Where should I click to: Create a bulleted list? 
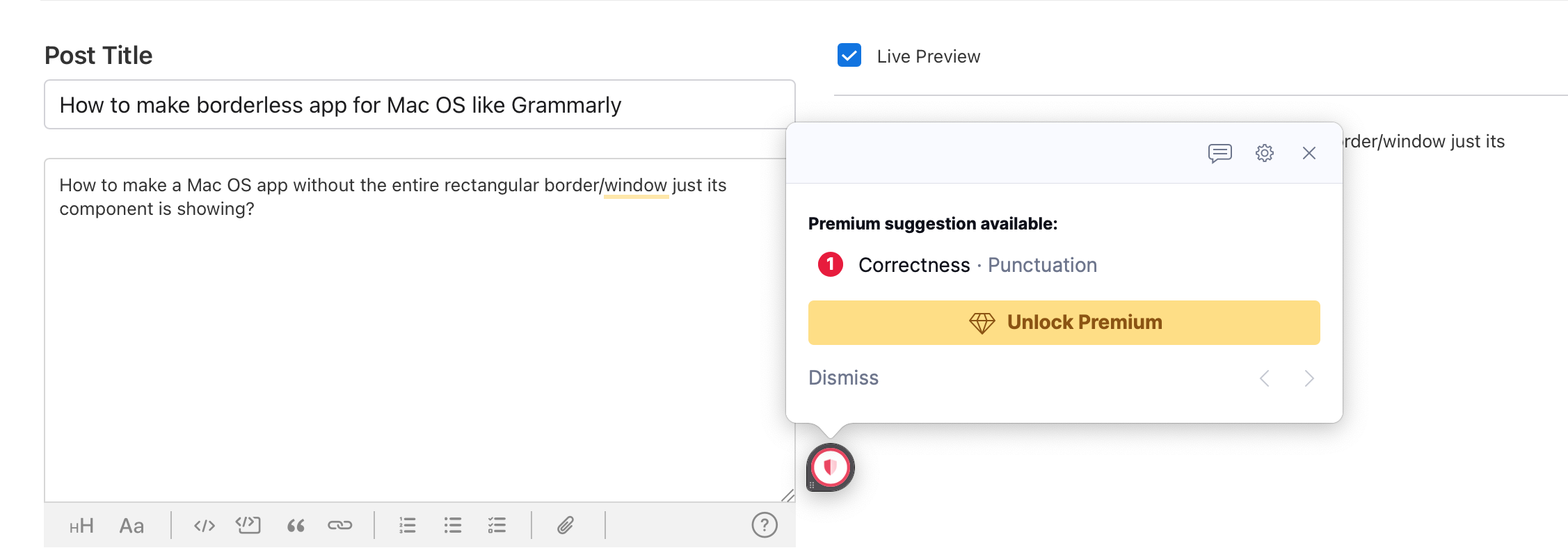click(453, 526)
